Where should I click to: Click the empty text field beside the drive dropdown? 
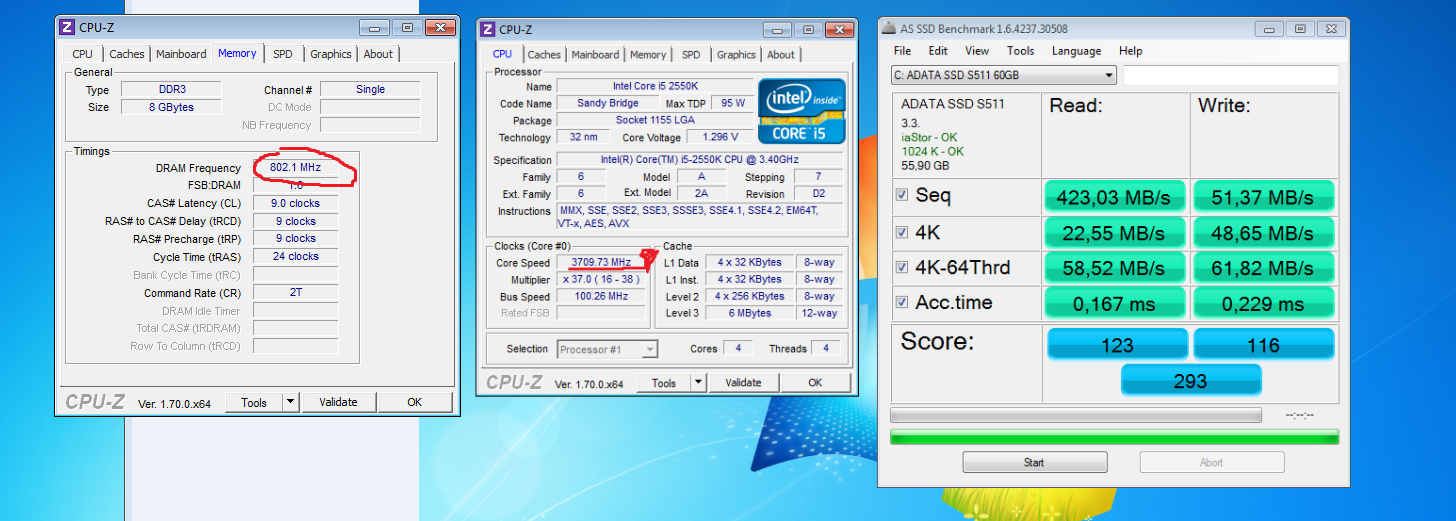point(1230,76)
